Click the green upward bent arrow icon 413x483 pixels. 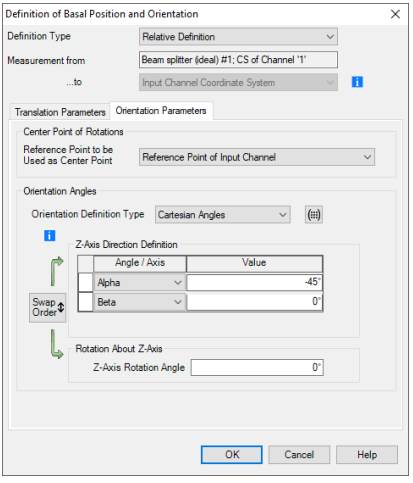click(x=57, y=271)
